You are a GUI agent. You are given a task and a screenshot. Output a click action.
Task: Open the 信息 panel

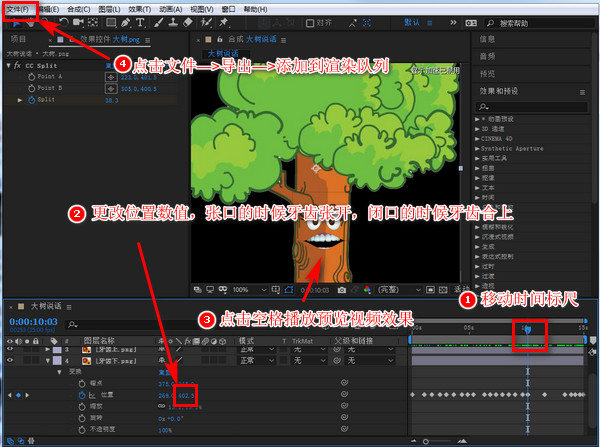[489, 40]
